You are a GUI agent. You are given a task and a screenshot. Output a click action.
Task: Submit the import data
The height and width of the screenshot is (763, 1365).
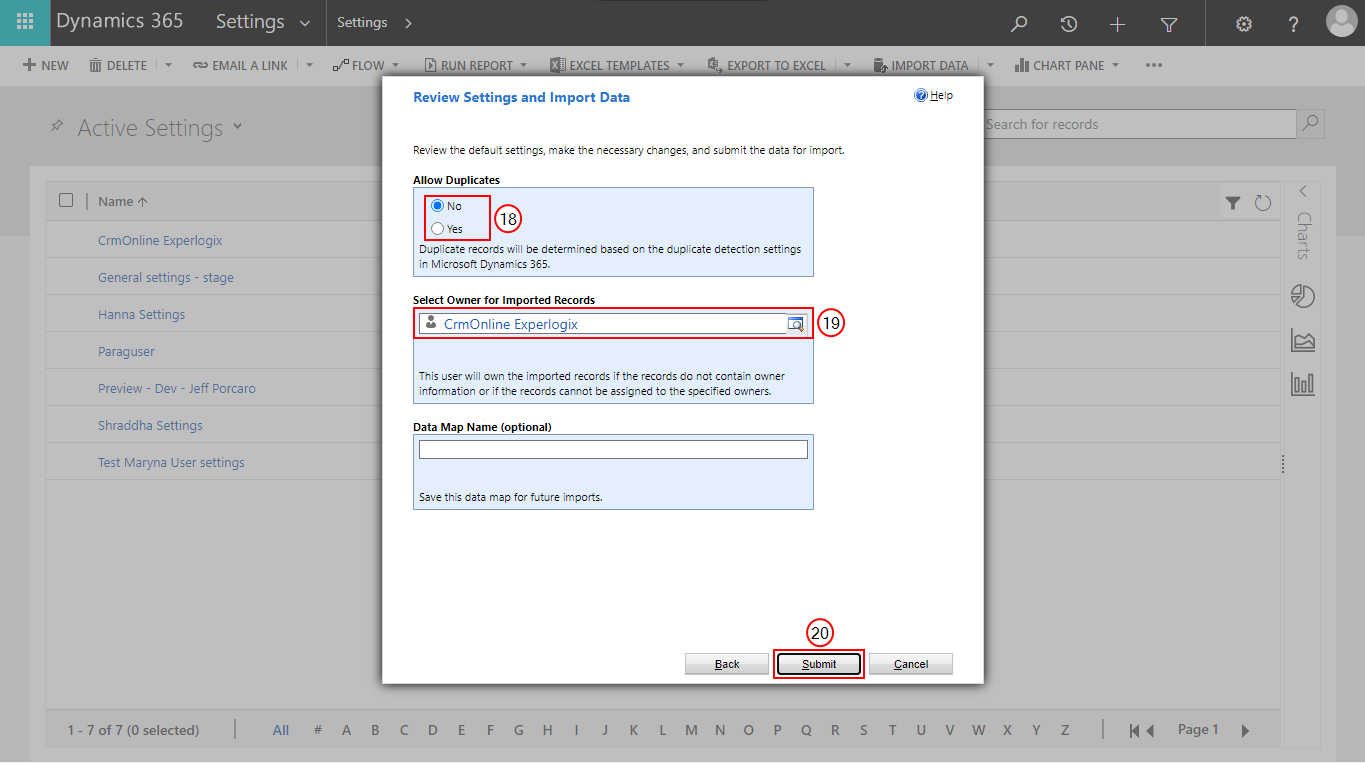(x=819, y=664)
